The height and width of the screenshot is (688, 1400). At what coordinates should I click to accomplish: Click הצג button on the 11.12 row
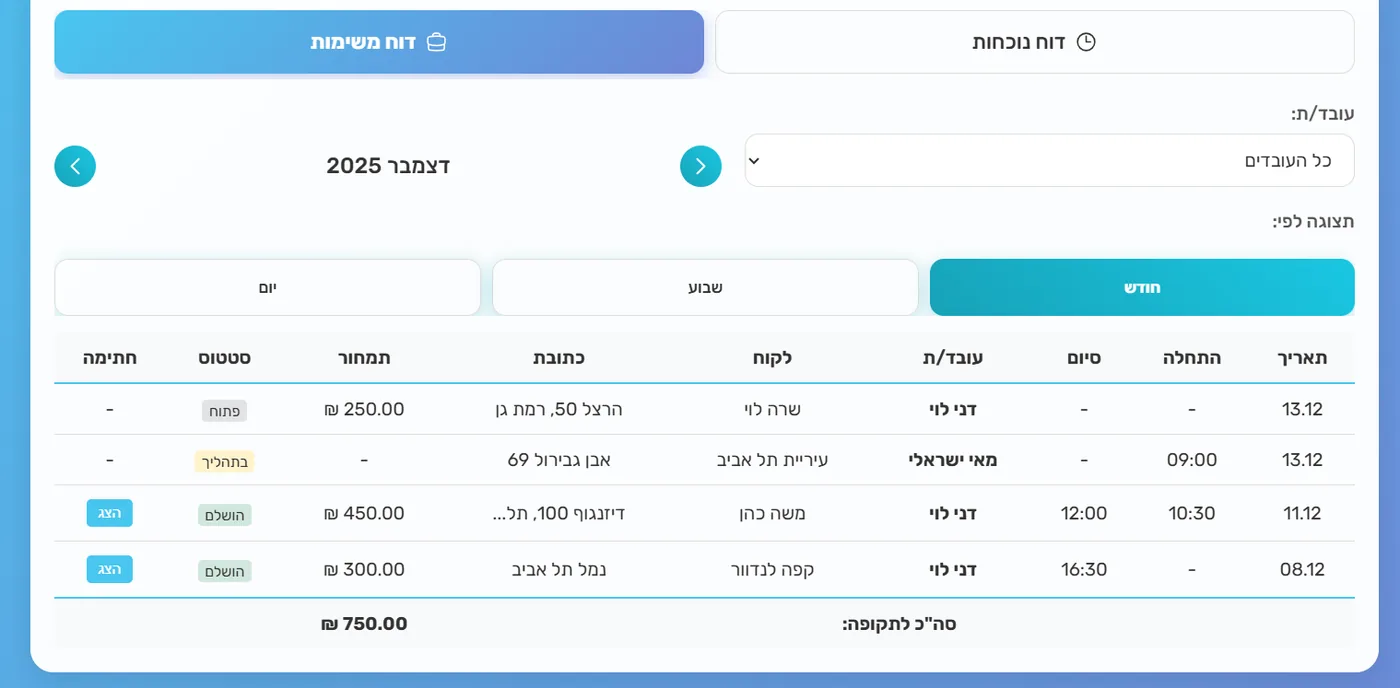pos(109,512)
